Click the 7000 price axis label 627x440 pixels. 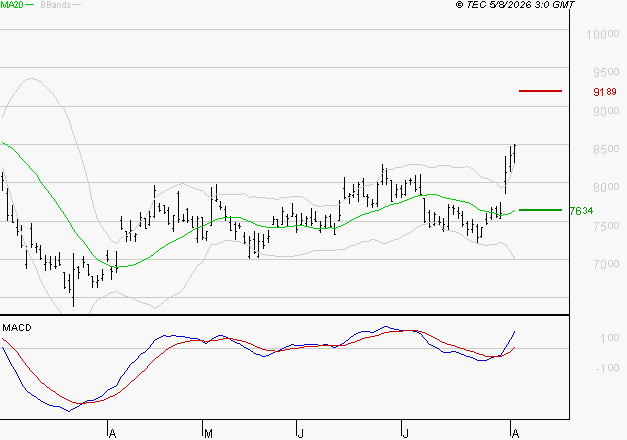point(606,264)
